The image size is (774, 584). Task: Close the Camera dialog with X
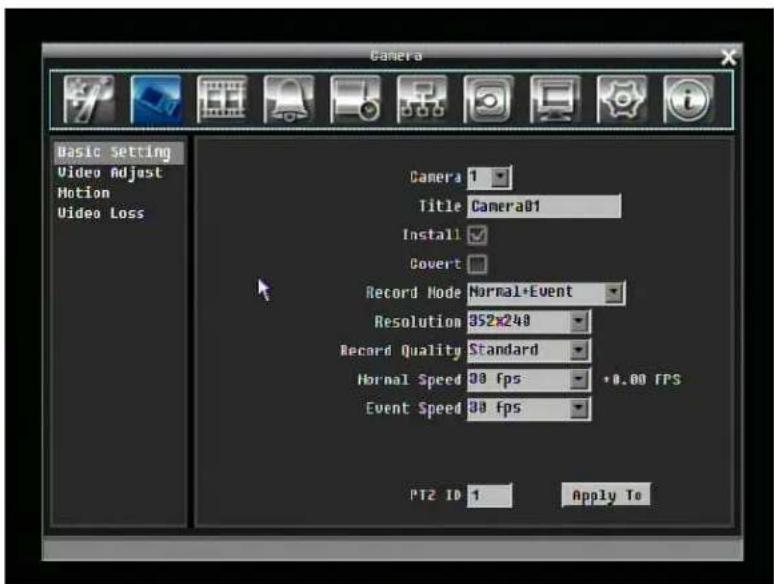coord(729,57)
